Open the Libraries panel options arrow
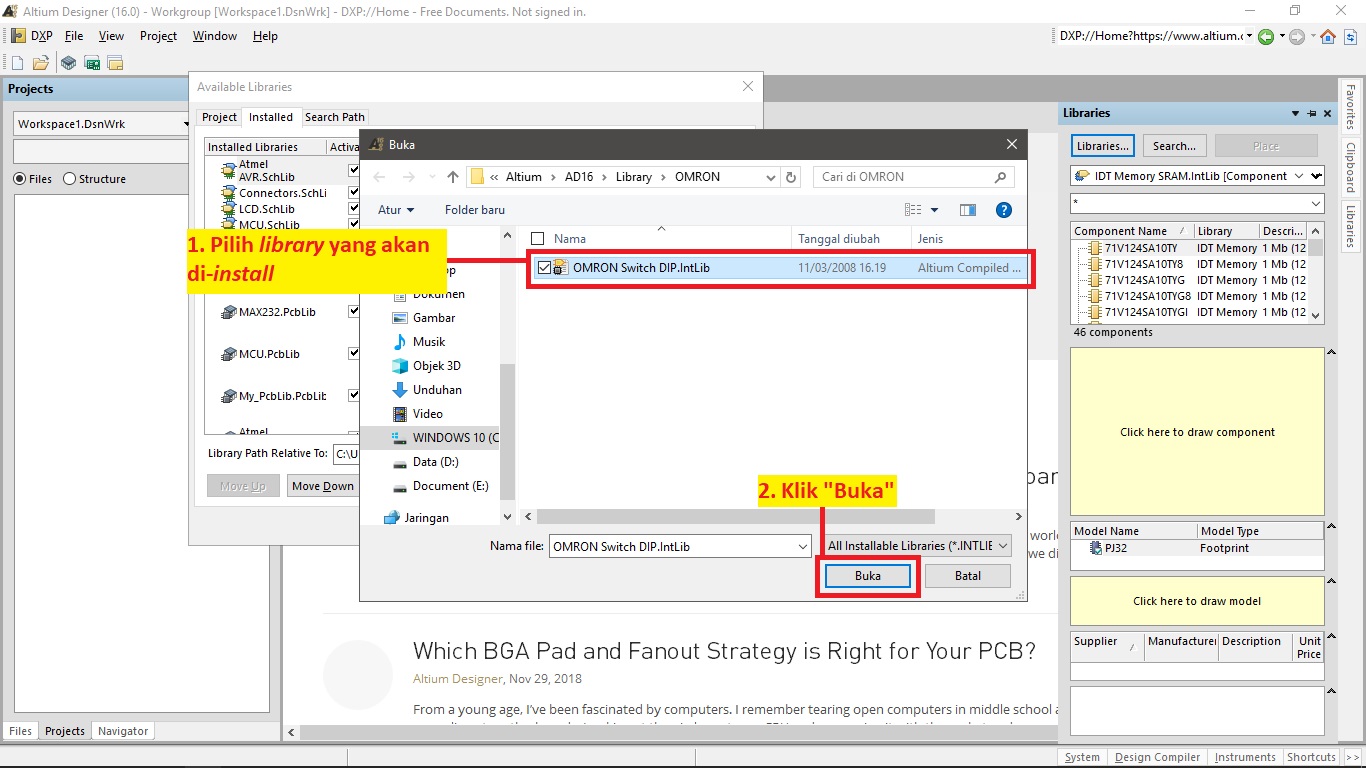Viewport: 1366px width, 768px height. 1295,113
